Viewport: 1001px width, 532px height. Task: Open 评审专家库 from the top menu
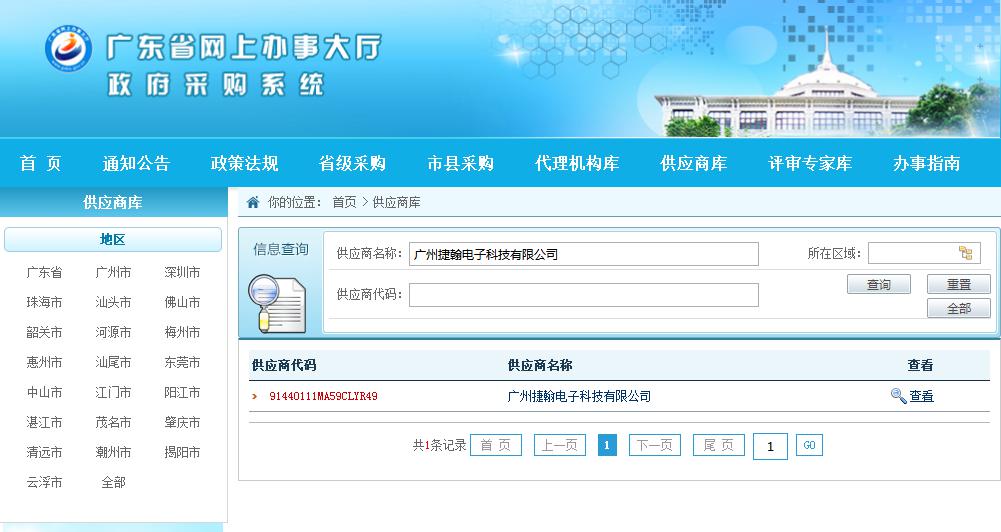[810, 164]
